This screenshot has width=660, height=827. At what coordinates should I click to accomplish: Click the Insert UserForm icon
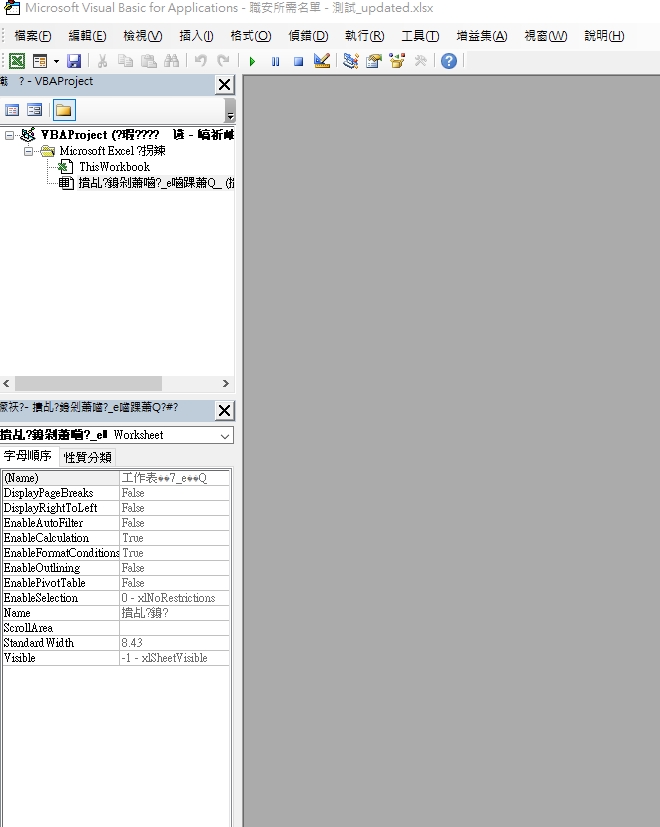(40, 61)
